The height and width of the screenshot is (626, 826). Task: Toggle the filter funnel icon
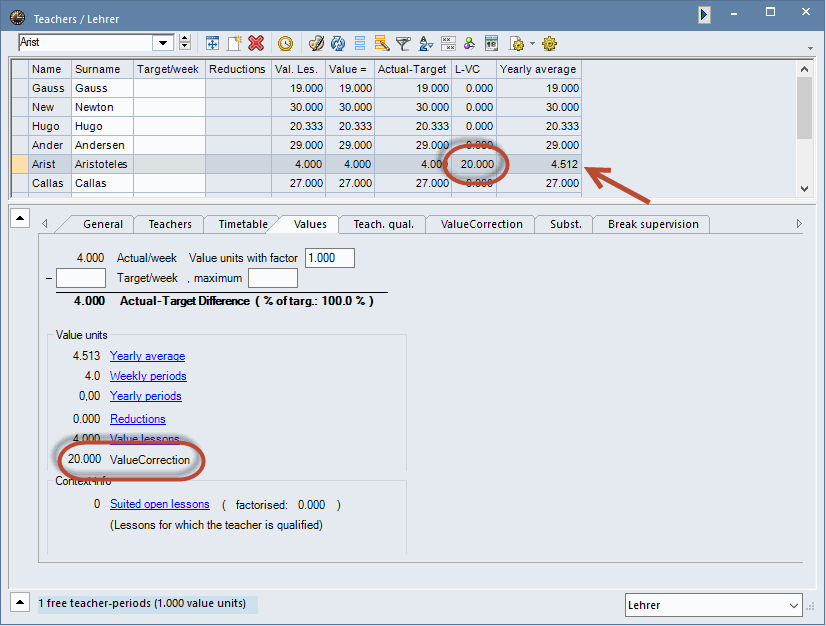403,43
